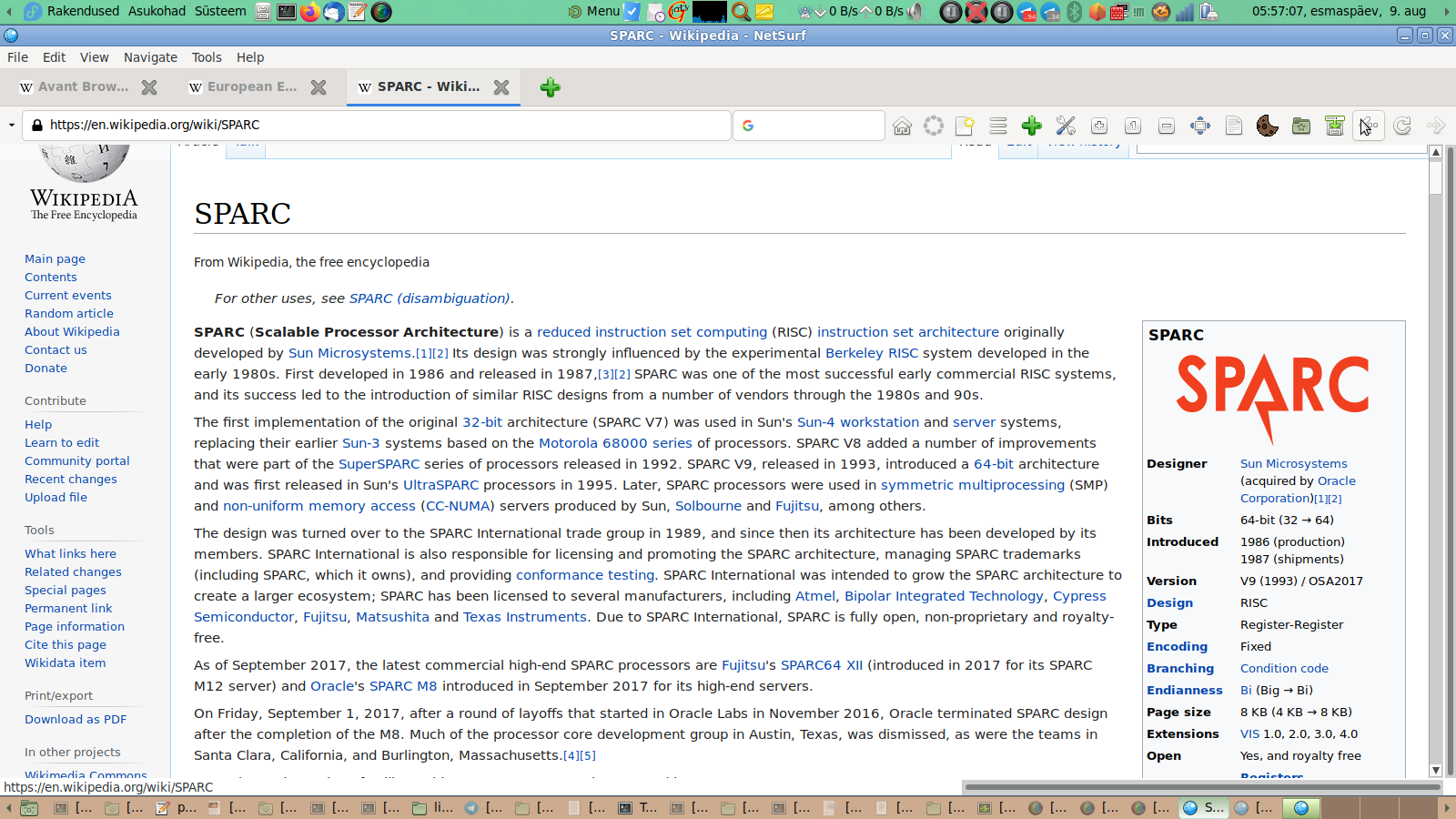Open the Navigate menu
1456x819 pixels.
click(x=150, y=57)
